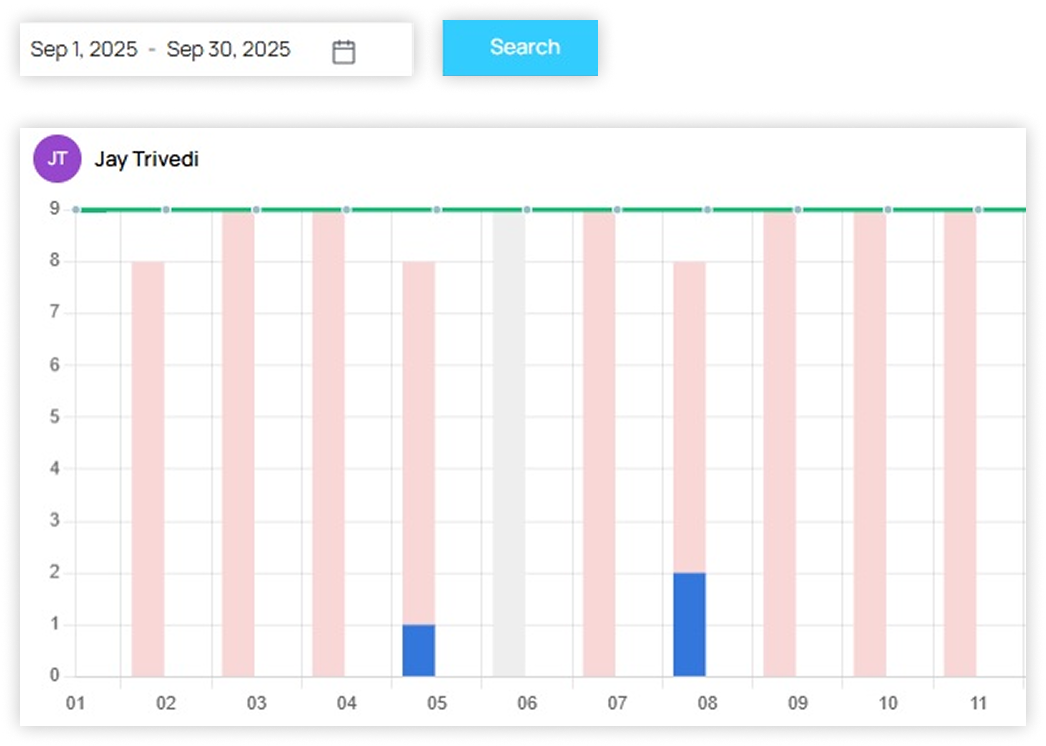
Task: Click the pink bar for day 10
Action: pos(870,444)
